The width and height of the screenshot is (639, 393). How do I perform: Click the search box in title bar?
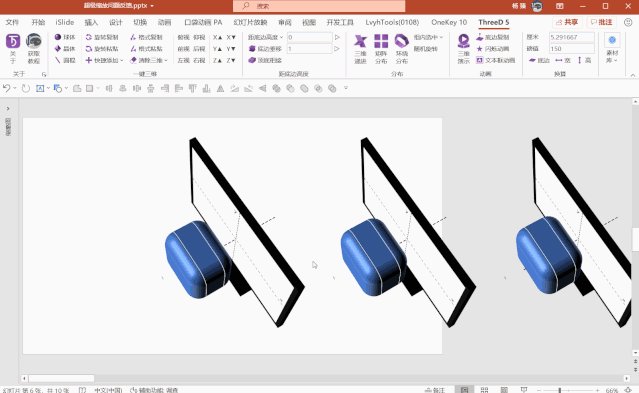tap(319, 6)
